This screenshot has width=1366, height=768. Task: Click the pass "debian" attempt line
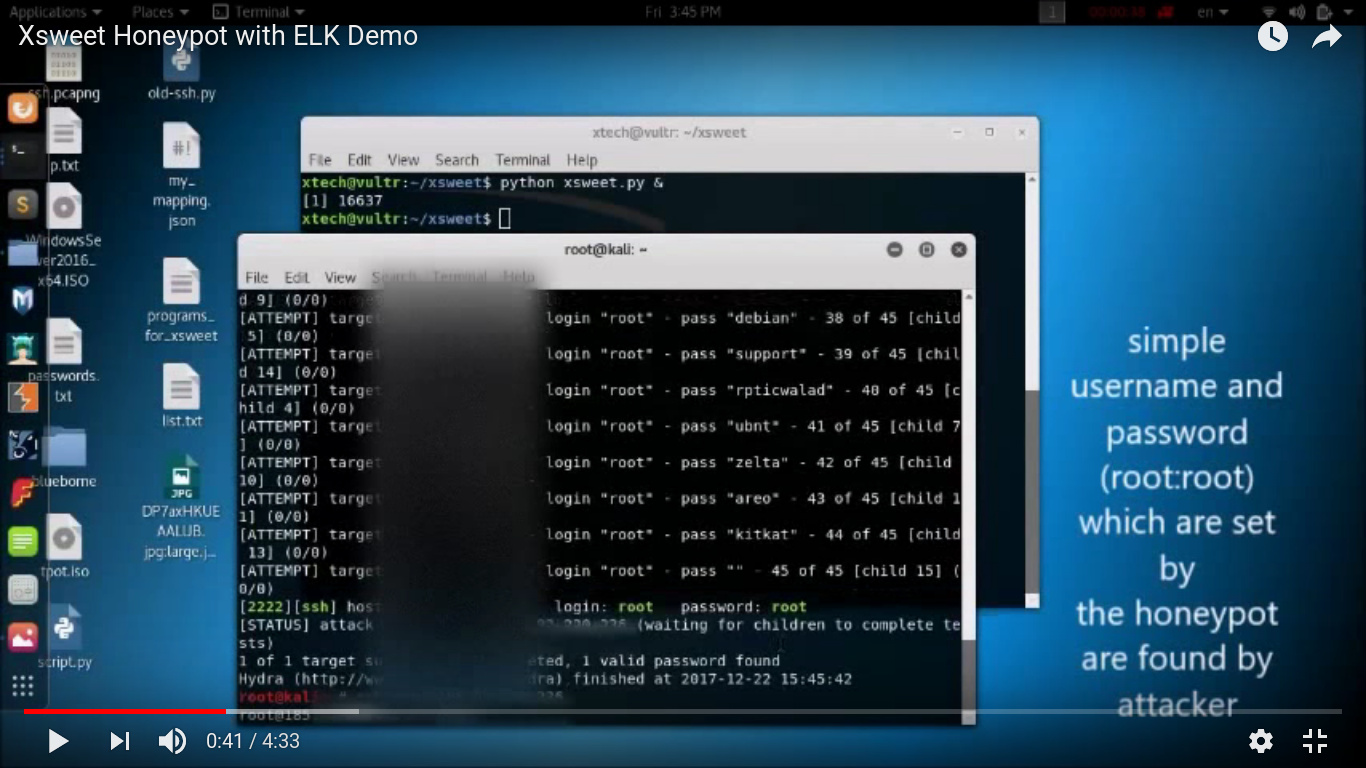[600, 327]
